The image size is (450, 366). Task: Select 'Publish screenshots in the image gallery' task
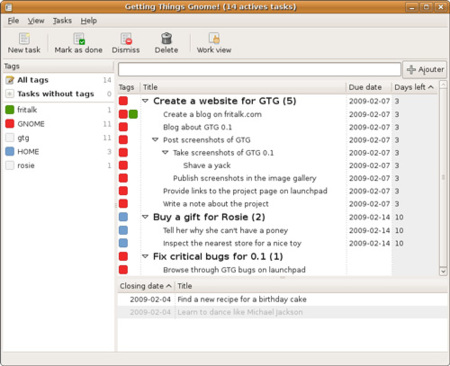tap(245, 178)
